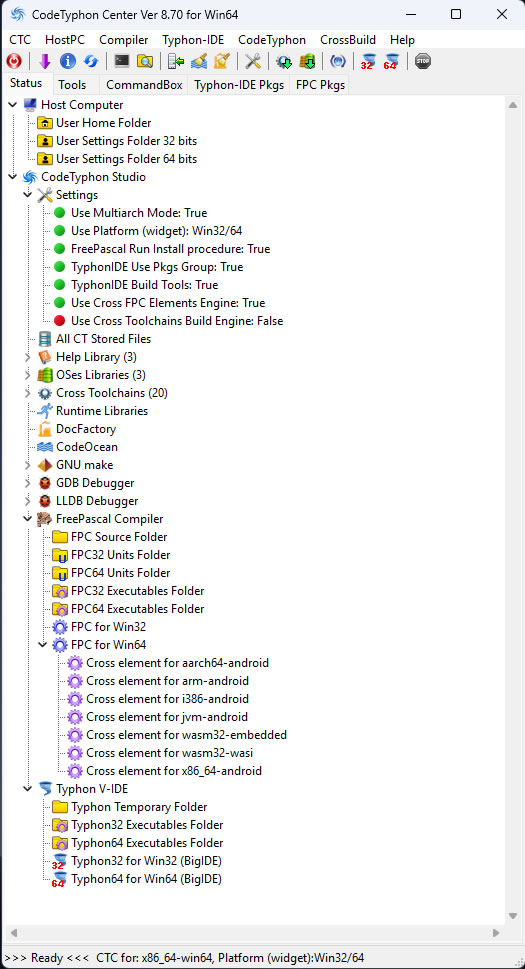Click the purple down-arrow toolbar icon
The height and width of the screenshot is (969, 525).
click(x=44, y=61)
